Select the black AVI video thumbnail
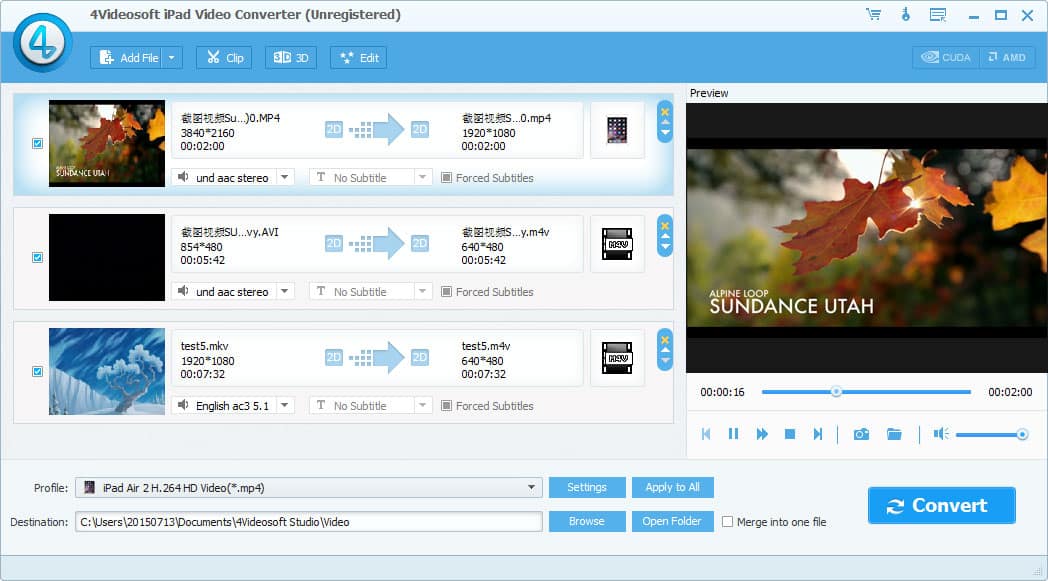This screenshot has height=581, width=1048. [x=107, y=257]
